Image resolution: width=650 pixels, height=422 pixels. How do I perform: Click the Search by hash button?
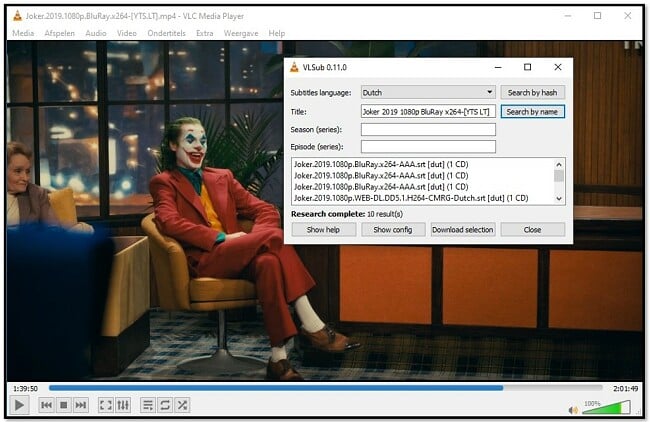532,92
